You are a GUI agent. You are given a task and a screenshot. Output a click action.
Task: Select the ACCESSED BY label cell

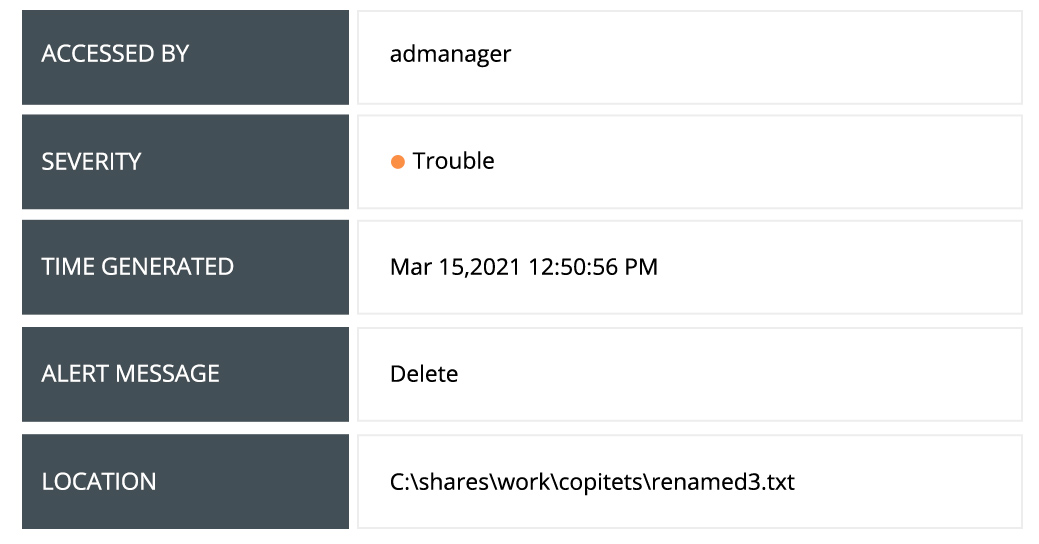(185, 54)
